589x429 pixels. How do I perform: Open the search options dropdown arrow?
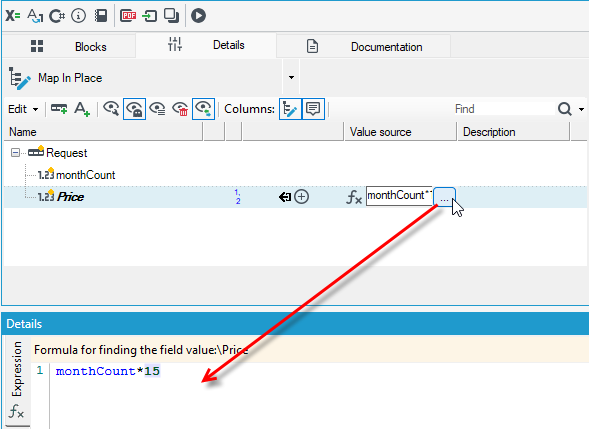click(x=581, y=109)
